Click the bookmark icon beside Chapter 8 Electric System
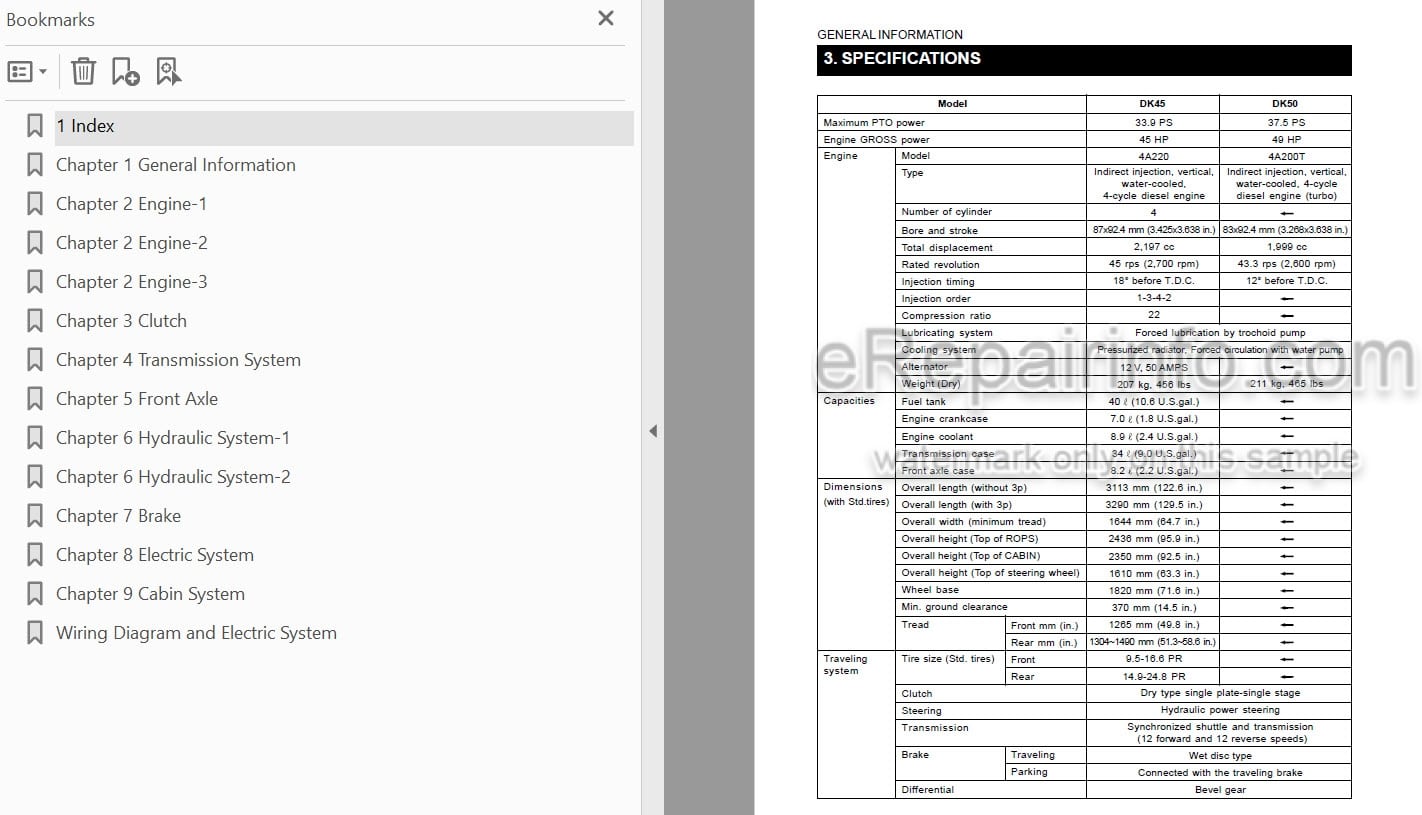This screenshot has height=815, width=1422. [35, 555]
